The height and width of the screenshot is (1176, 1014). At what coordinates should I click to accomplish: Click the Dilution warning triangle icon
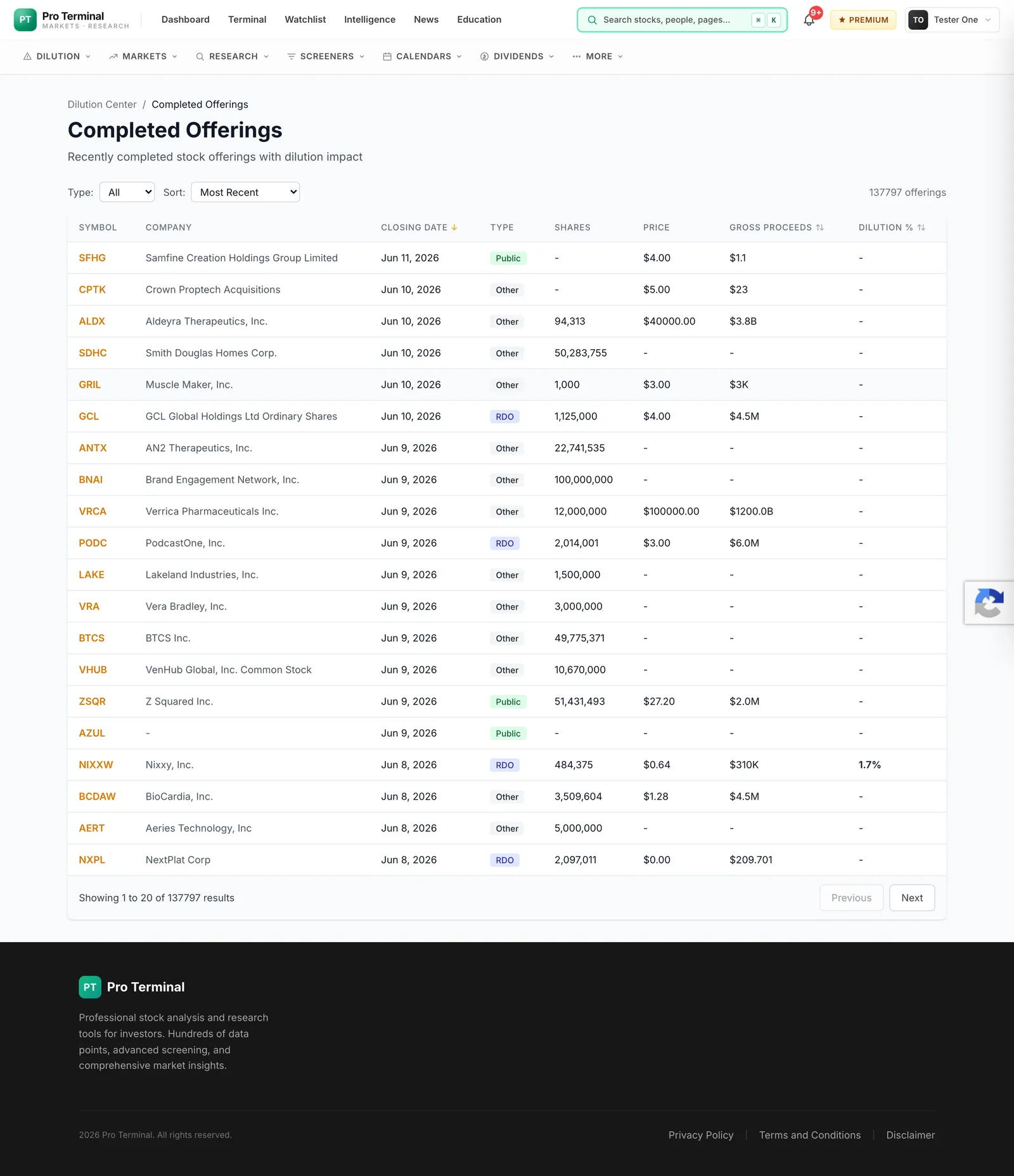(x=27, y=56)
